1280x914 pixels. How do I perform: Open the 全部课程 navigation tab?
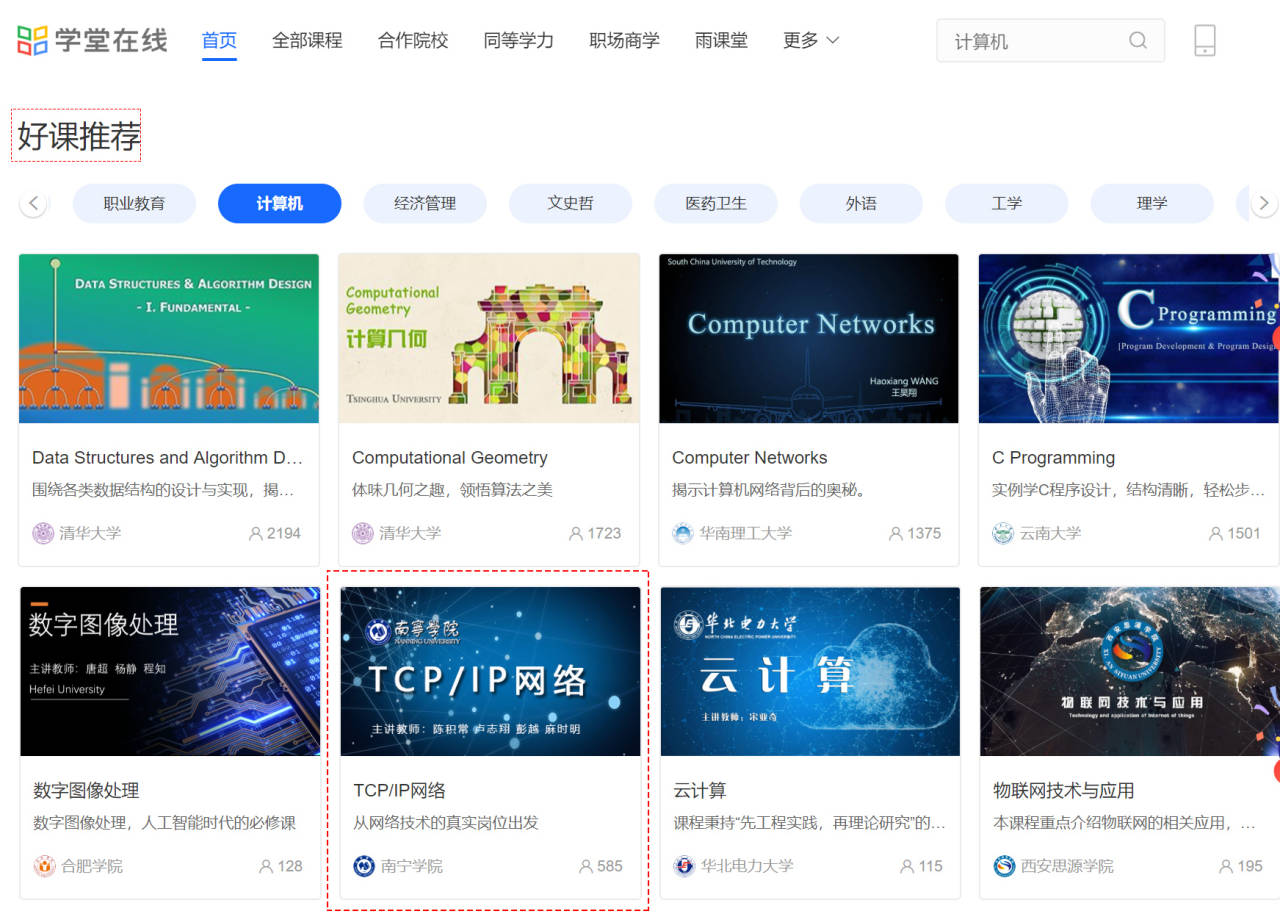tap(307, 41)
